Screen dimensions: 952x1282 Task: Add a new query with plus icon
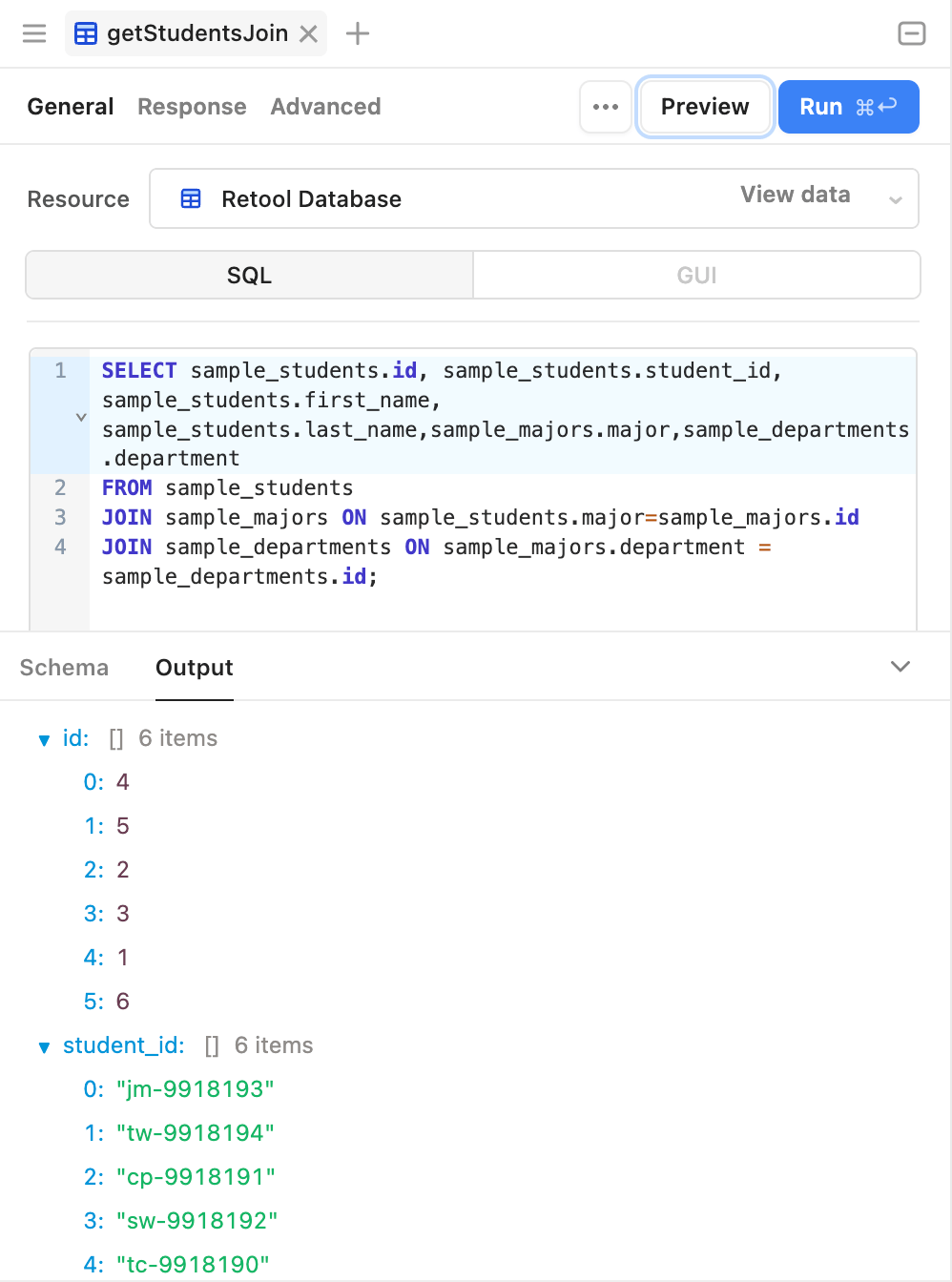coord(358,33)
